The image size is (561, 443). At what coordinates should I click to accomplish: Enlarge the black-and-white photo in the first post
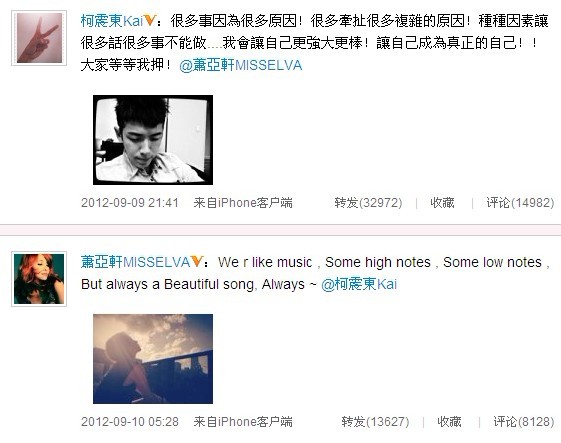point(153,140)
